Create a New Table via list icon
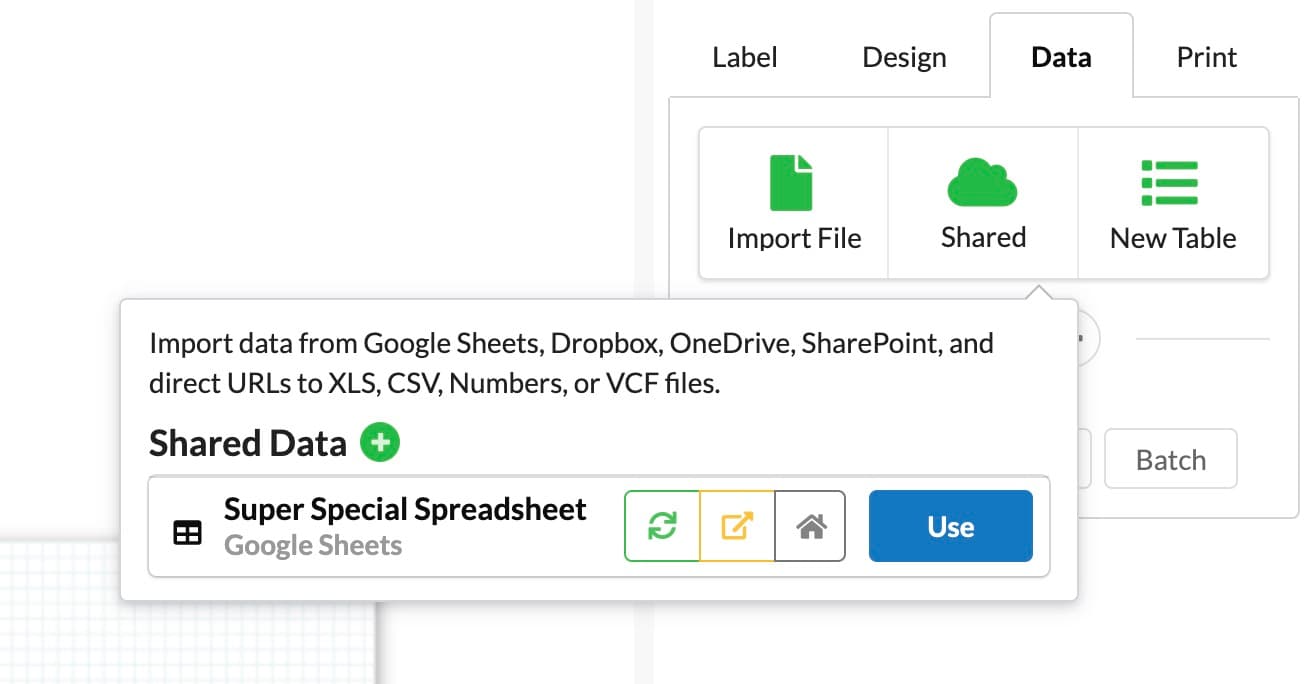1312x684 pixels. pos(1171,183)
